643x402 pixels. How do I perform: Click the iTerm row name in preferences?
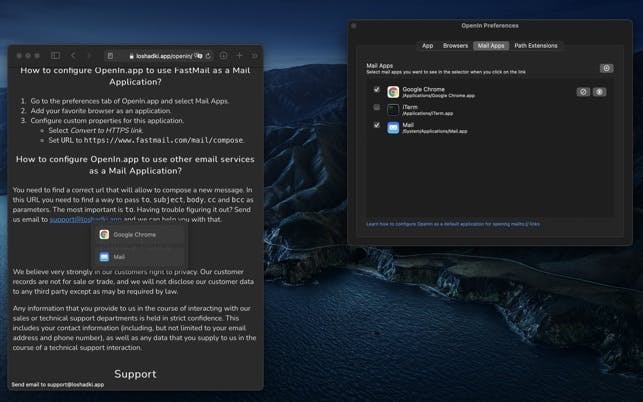point(410,107)
